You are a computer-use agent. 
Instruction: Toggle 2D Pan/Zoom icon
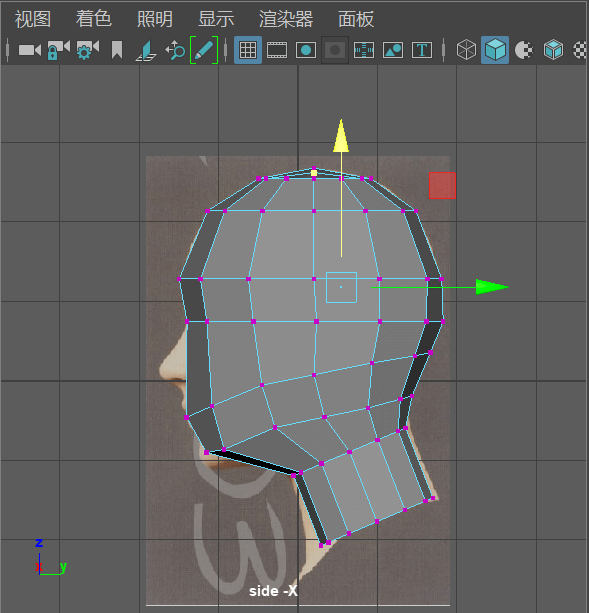pyautogui.click(x=175, y=50)
